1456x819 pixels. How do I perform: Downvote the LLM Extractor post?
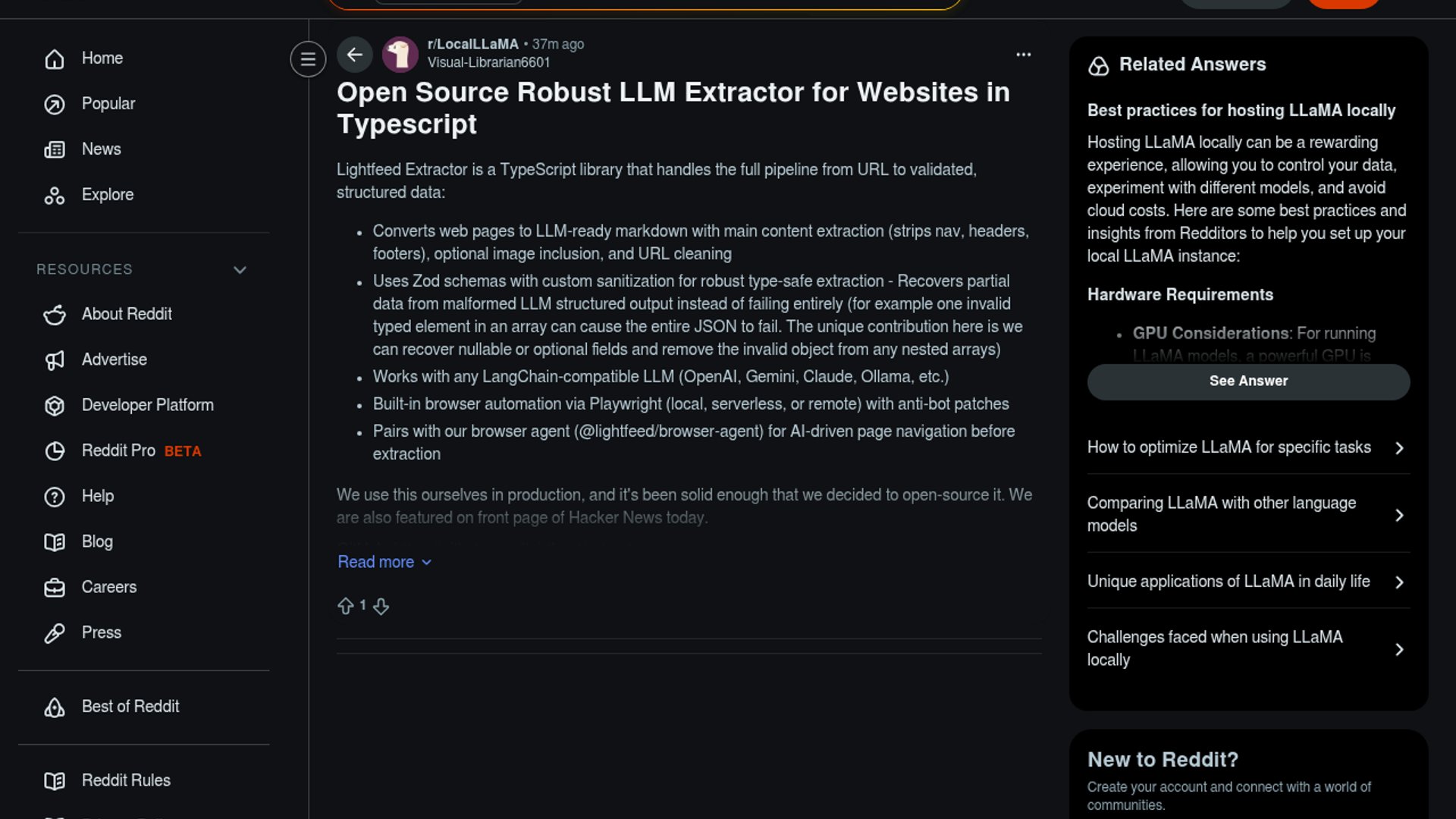coord(381,606)
